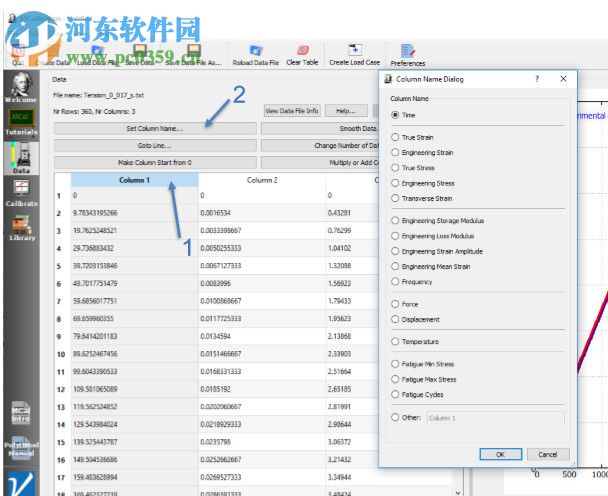
Task: Open the Calibrate sidebar page
Action: [21, 194]
